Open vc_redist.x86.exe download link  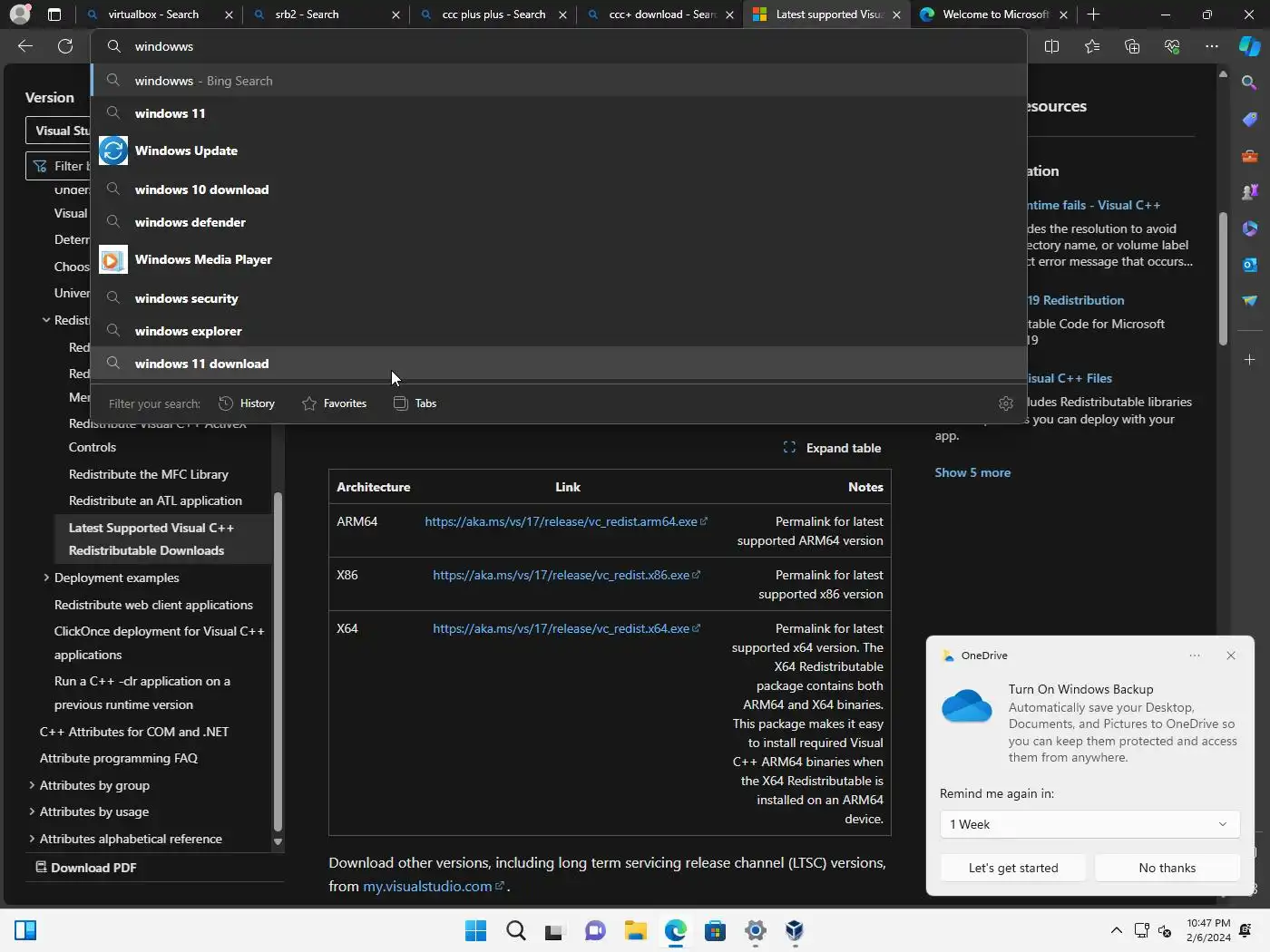click(x=566, y=575)
